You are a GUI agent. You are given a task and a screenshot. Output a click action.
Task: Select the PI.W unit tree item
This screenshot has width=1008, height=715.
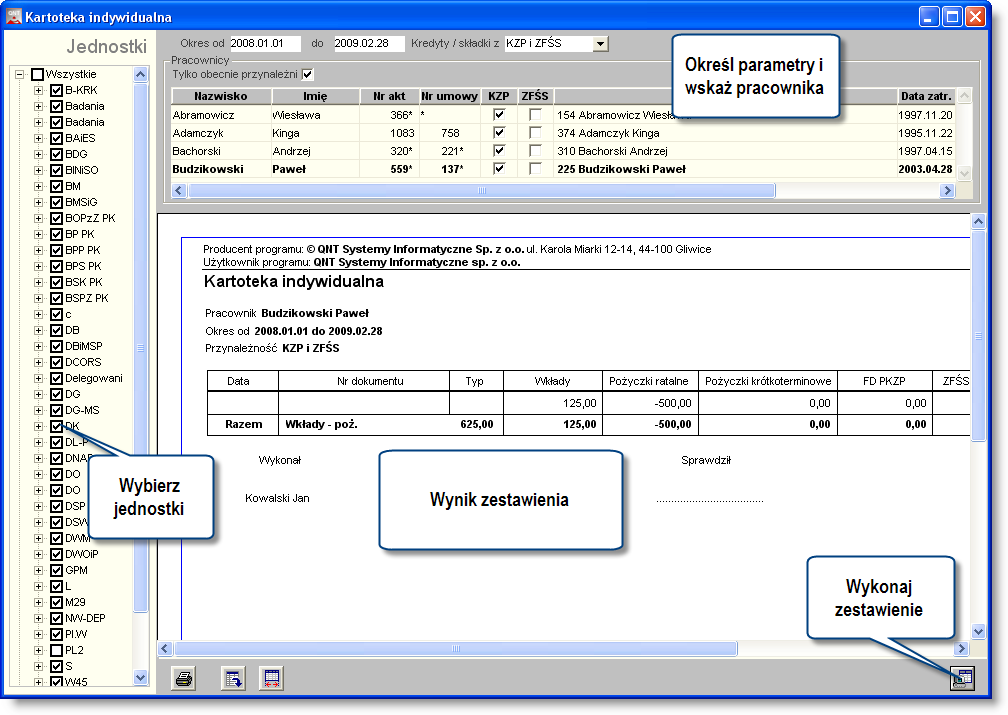click(76, 635)
